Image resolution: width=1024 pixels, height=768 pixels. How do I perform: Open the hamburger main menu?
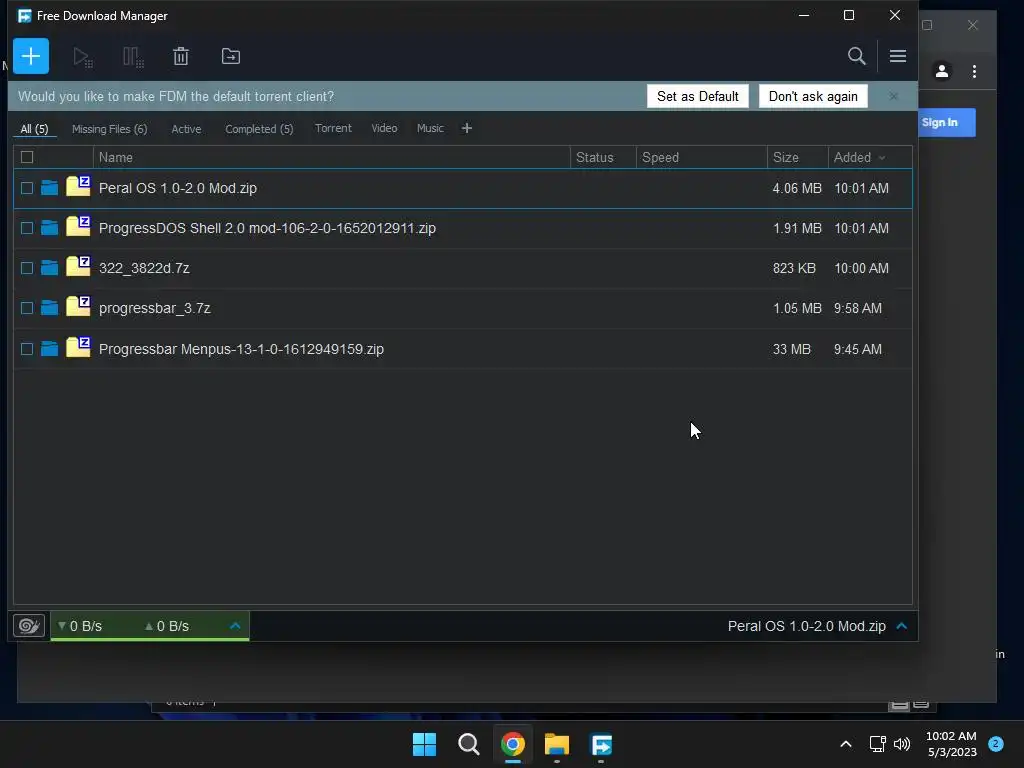click(x=898, y=56)
